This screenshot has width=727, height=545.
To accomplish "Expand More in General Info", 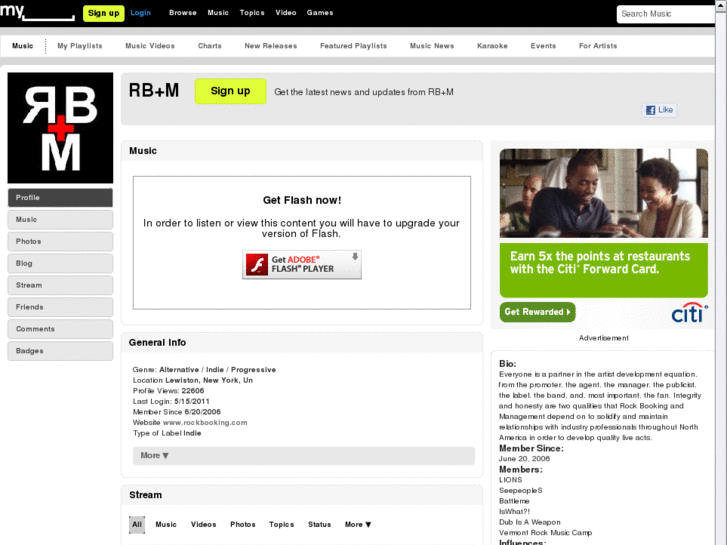I will [304, 455].
